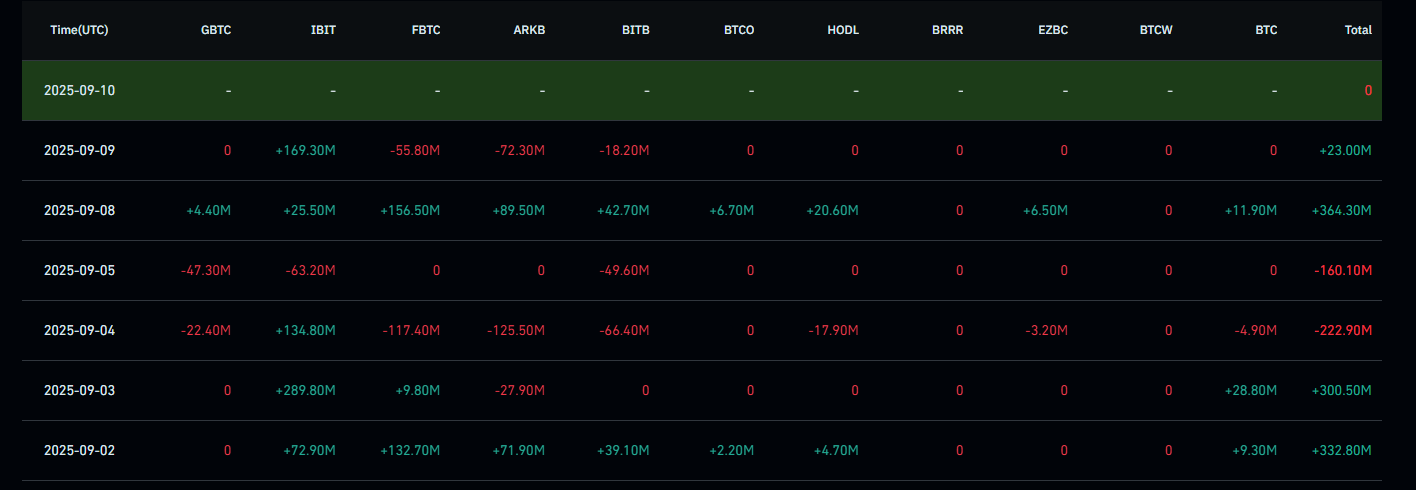Sort by the Total column header
Viewport: 1416px width, 490px height.
coord(1358,30)
